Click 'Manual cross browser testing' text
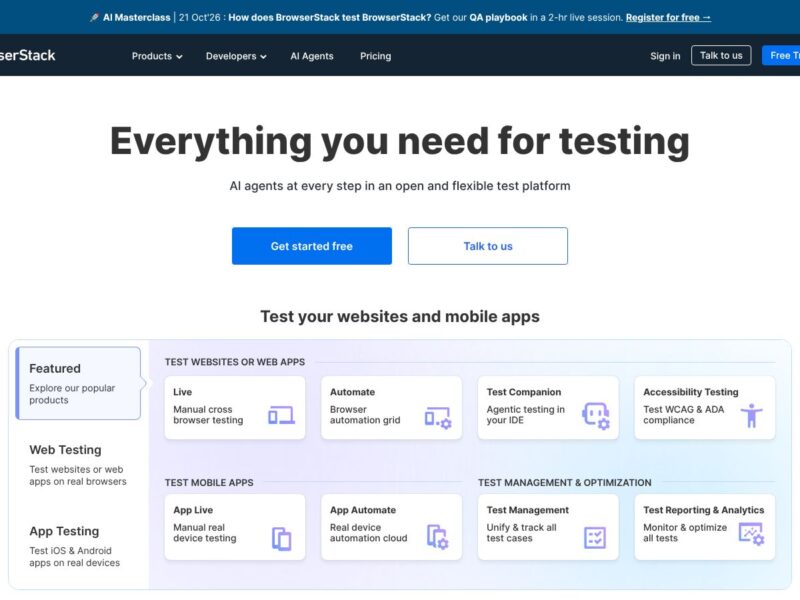800x600 pixels. [x=208, y=415]
